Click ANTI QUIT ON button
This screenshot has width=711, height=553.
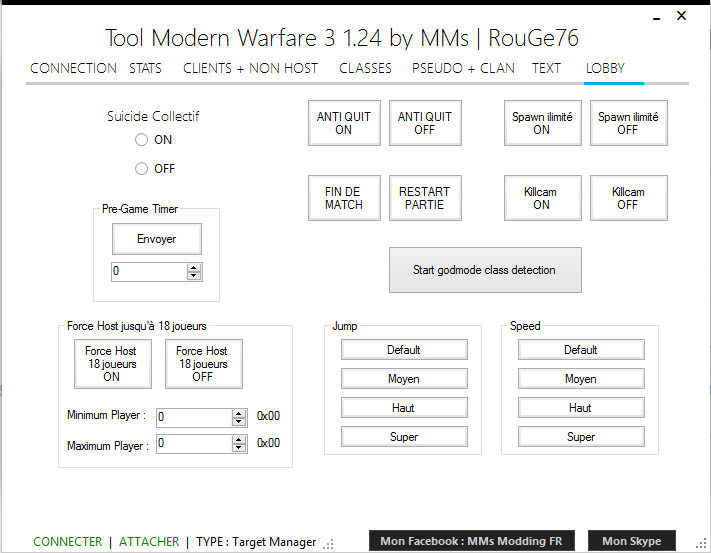coord(344,123)
